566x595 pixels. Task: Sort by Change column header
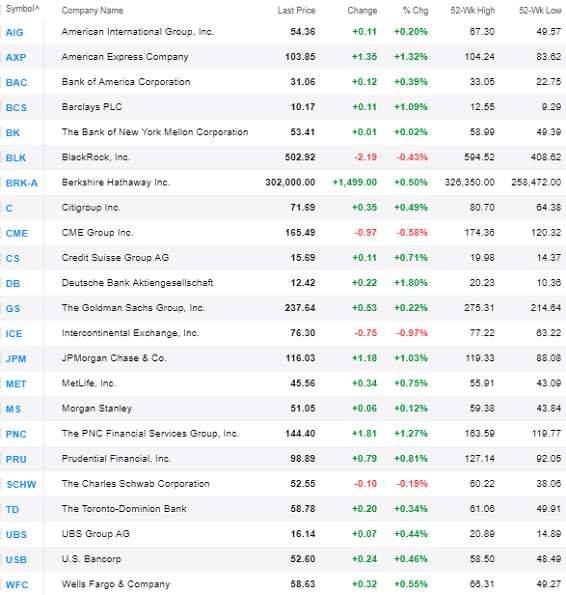pyautogui.click(x=362, y=10)
